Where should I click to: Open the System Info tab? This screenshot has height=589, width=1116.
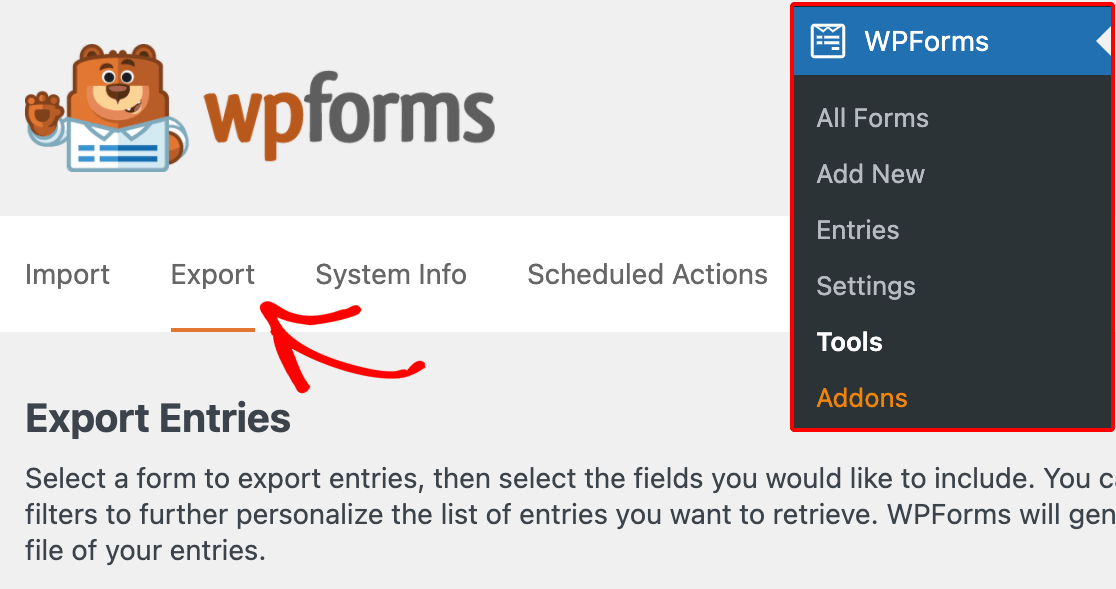click(391, 275)
